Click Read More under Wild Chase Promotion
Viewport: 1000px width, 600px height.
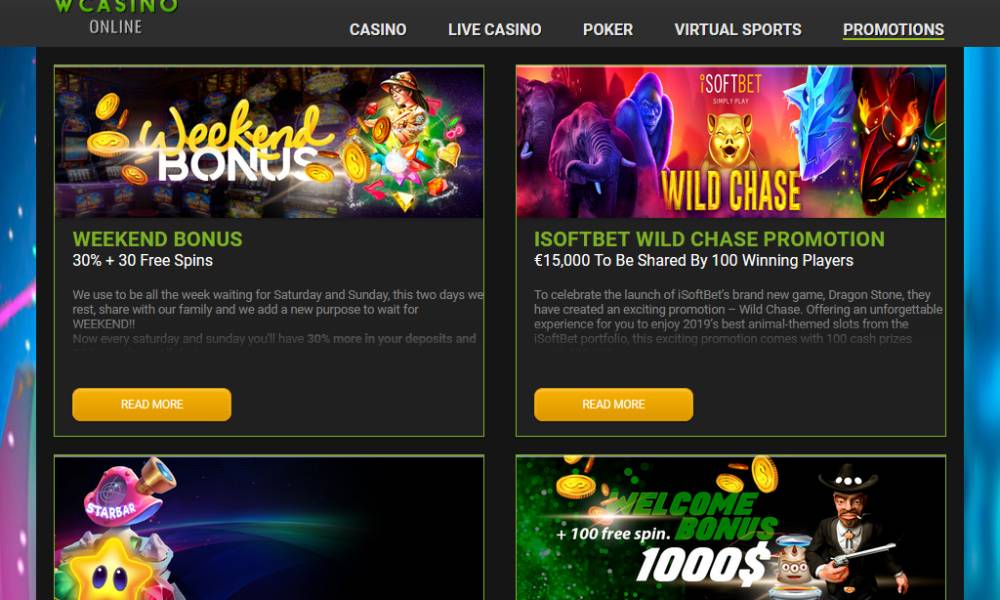click(614, 404)
